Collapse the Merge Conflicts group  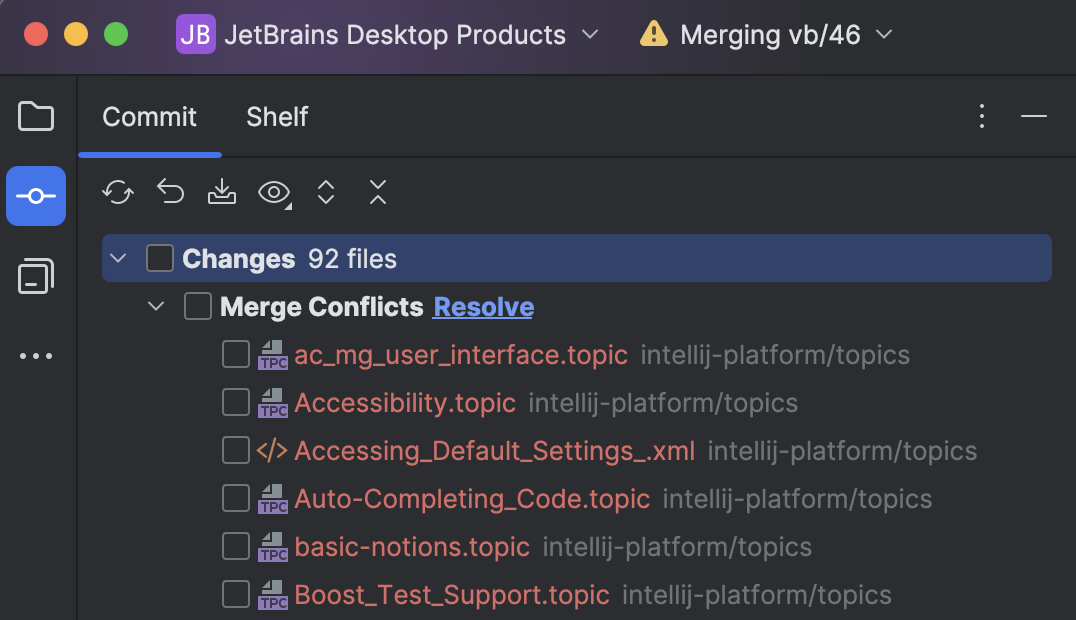pyautogui.click(x=156, y=306)
